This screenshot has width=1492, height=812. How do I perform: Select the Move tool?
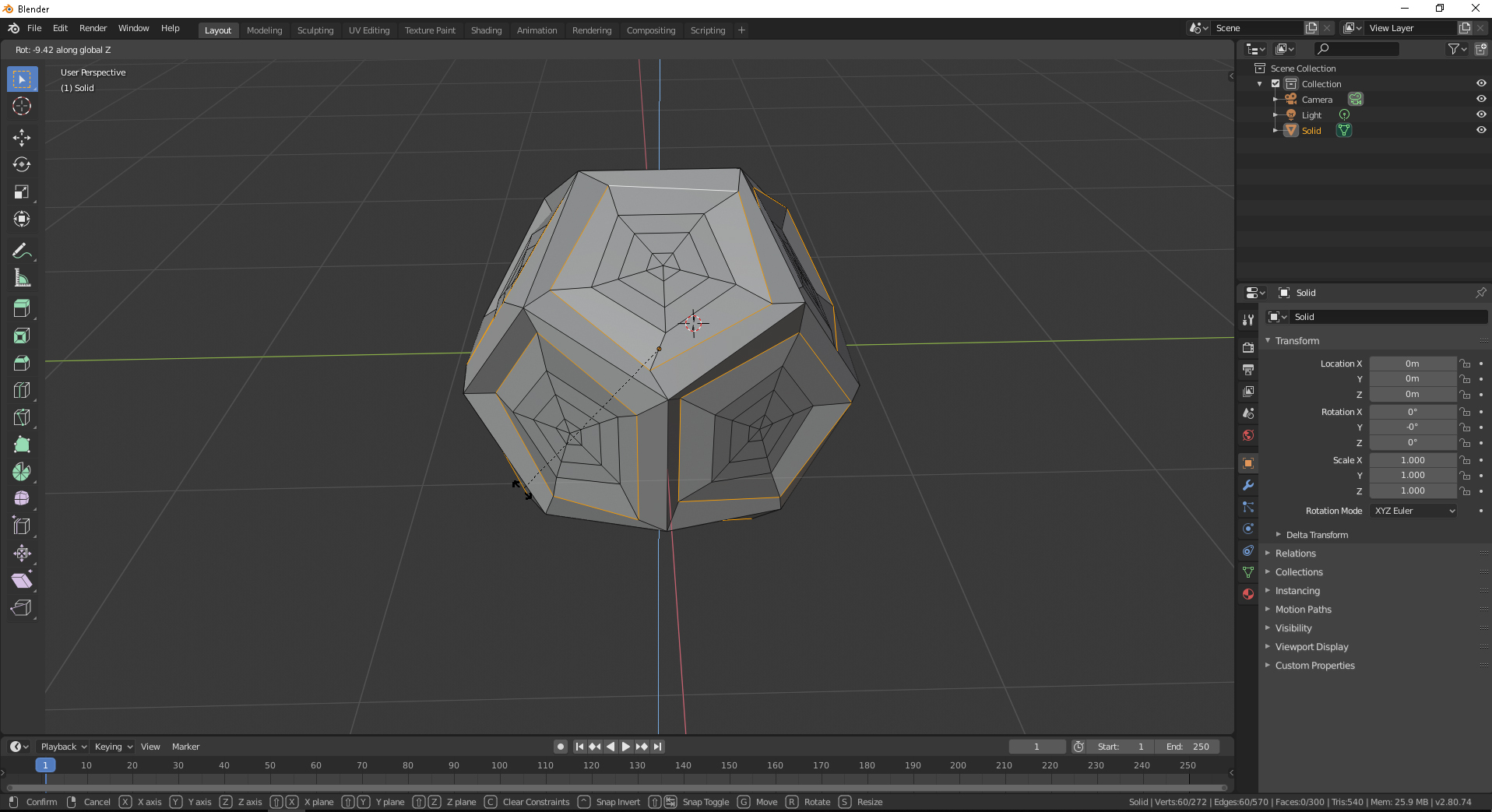[x=21, y=137]
